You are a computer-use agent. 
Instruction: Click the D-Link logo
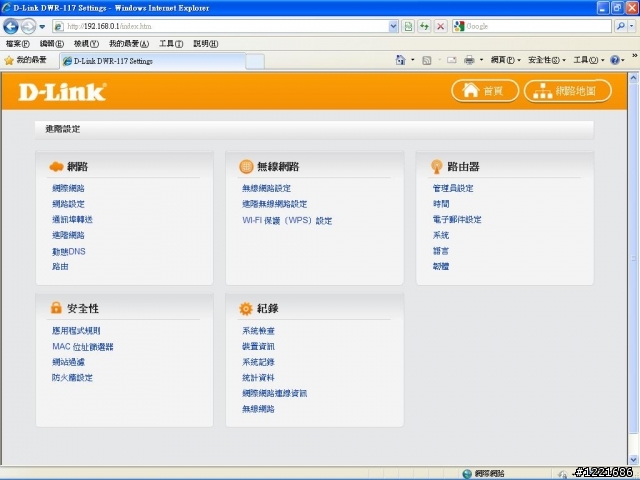pyautogui.click(x=62, y=92)
